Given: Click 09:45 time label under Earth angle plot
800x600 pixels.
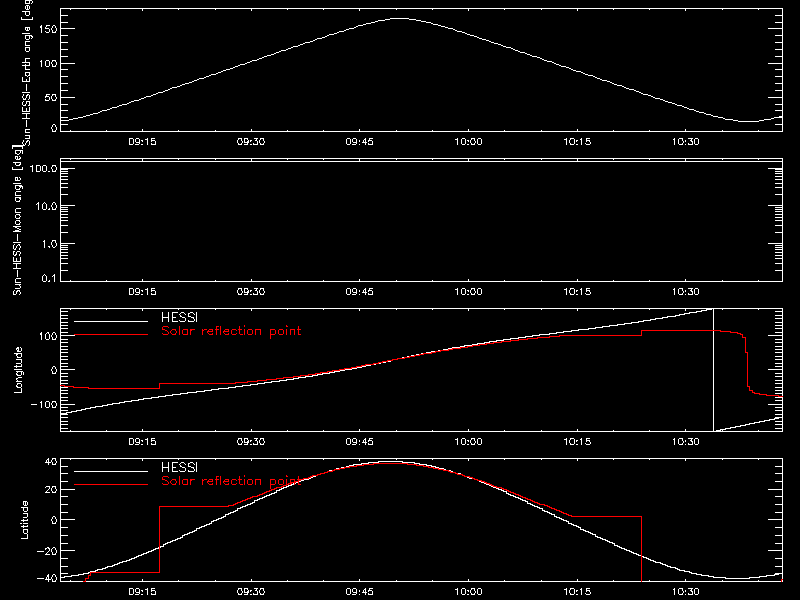Looking at the screenshot, I should [360, 142].
